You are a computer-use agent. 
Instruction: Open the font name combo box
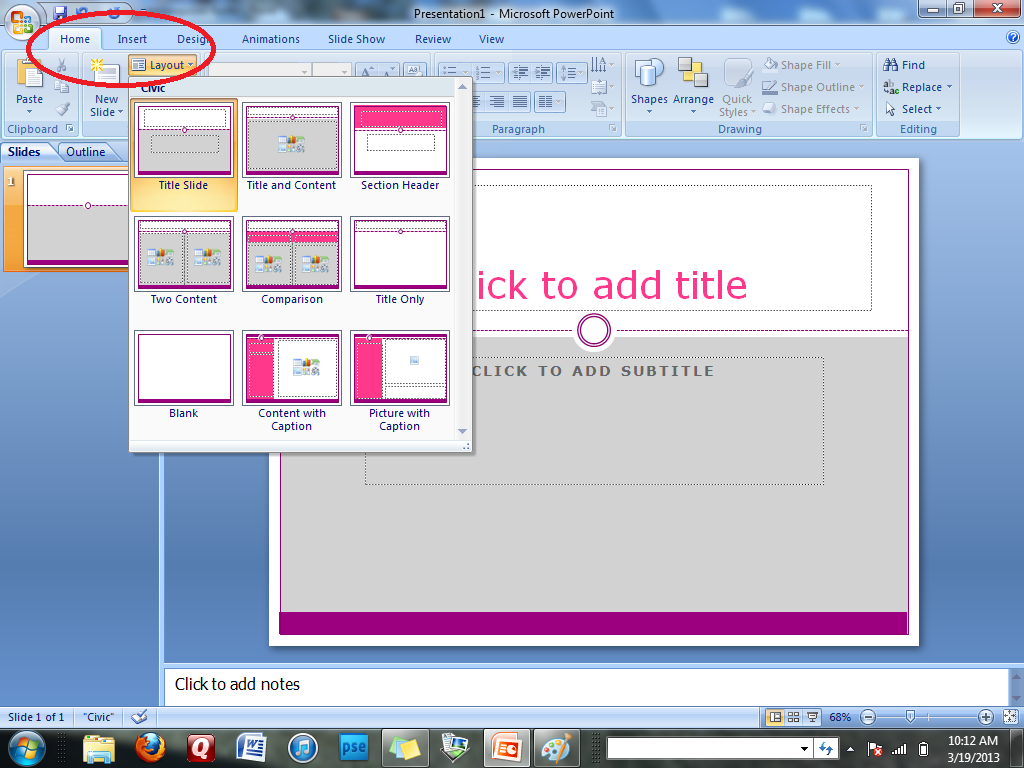259,71
